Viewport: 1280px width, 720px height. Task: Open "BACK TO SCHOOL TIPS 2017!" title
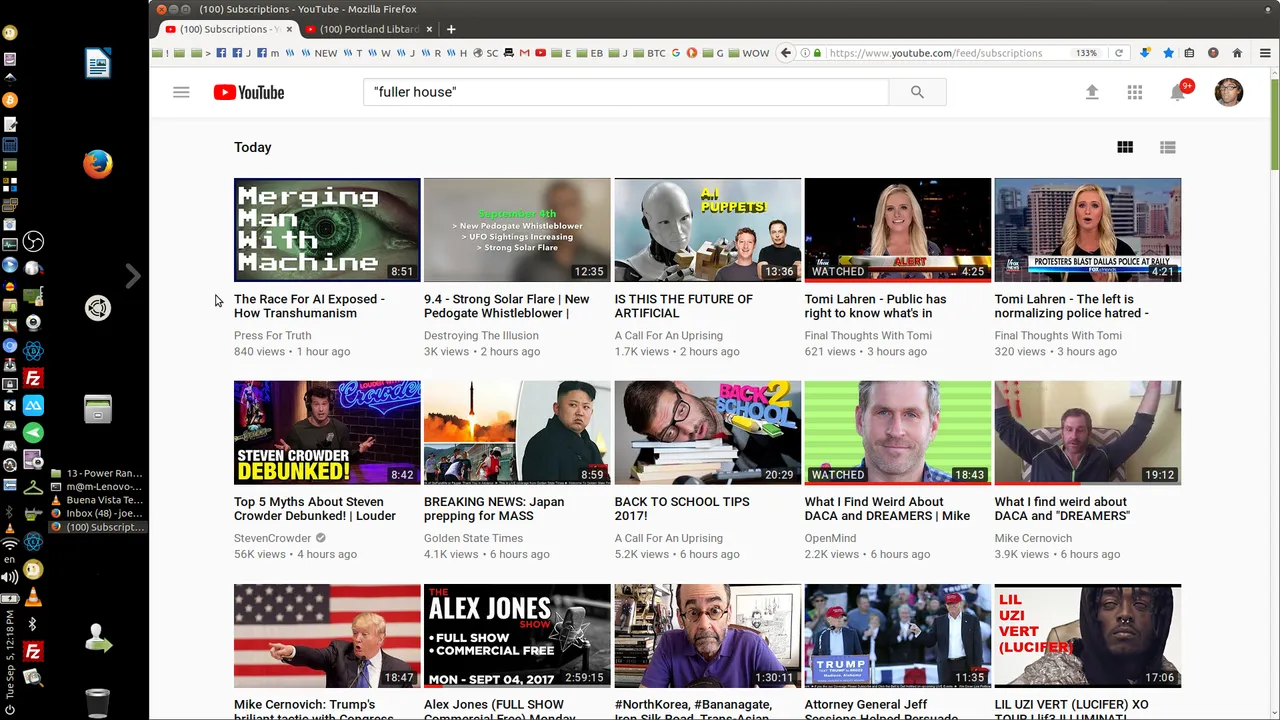click(x=682, y=509)
